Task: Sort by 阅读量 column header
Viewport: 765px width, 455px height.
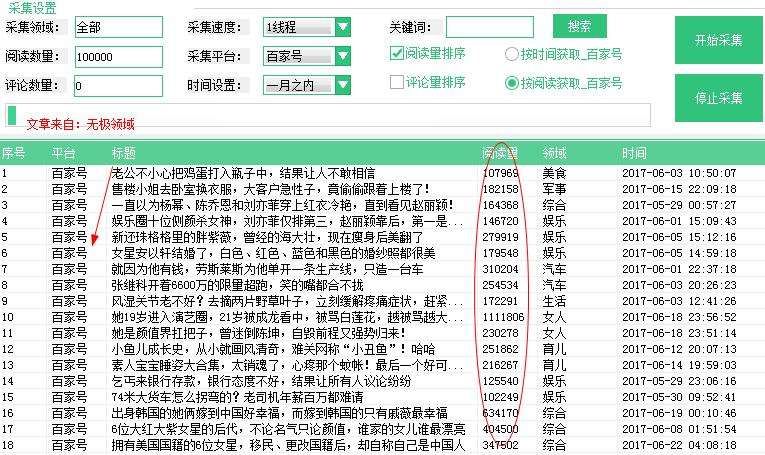Action: (x=499, y=153)
